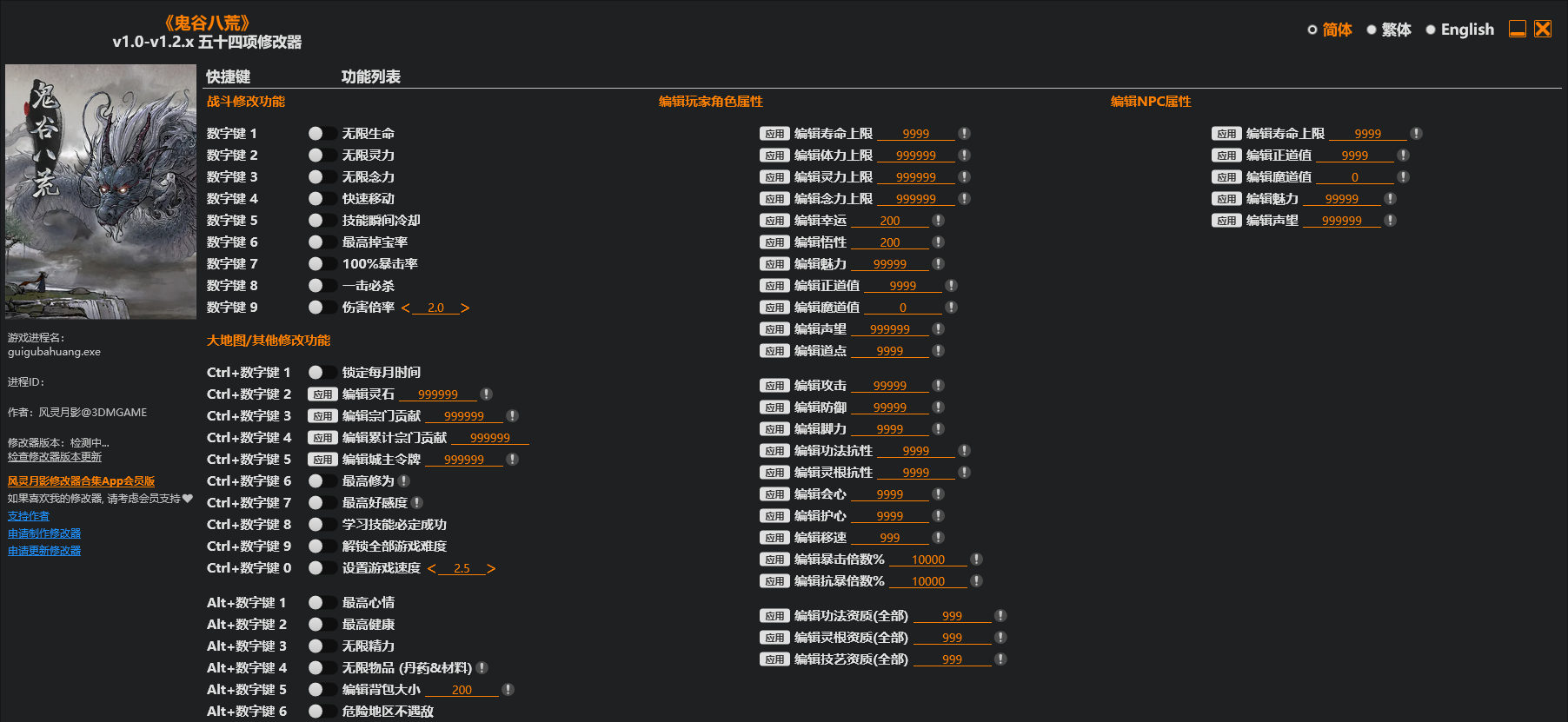Viewport: 1568px width, 722px height.
Task: Click the info icon beside 最高修为
Action: (404, 481)
